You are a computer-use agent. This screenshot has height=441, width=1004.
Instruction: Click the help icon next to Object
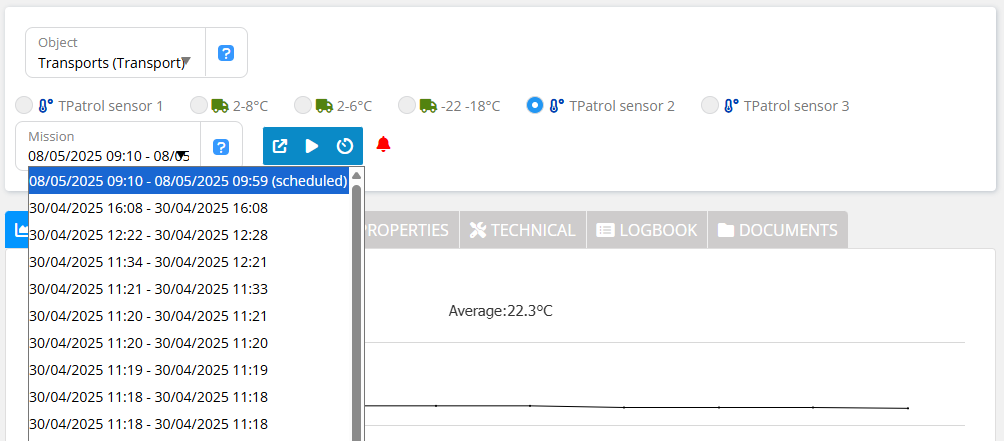(x=226, y=53)
